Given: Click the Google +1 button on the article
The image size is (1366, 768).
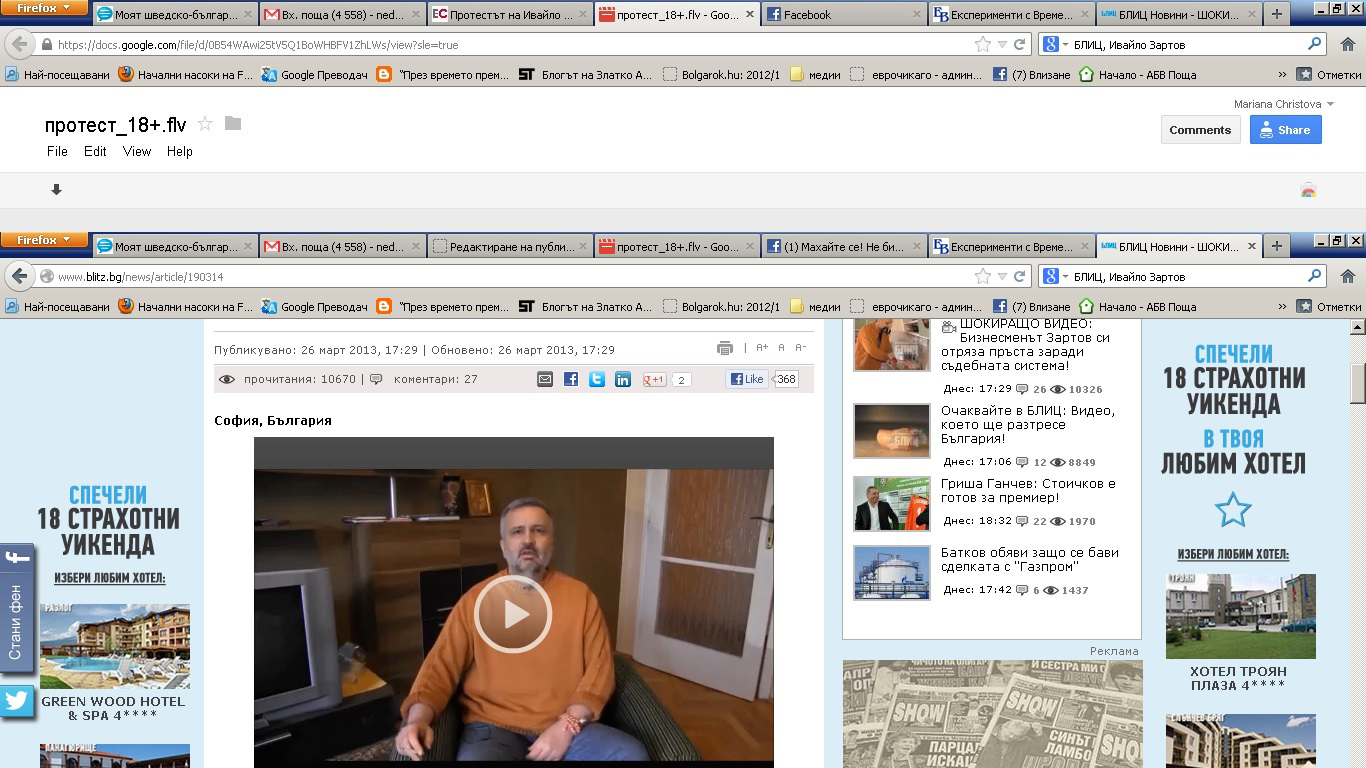Looking at the screenshot, I should [655, 379].
